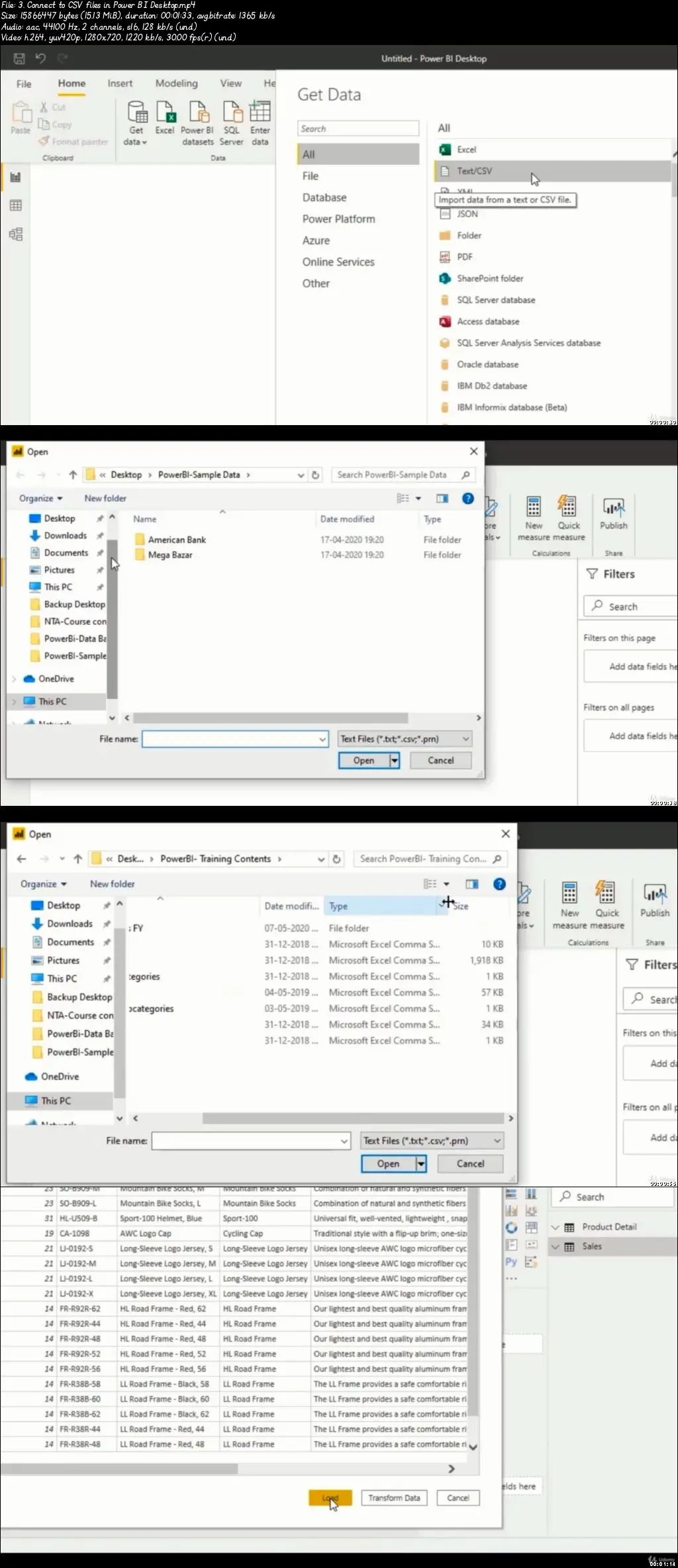Switch to the View ribbon tab
This screenshot has height=1568, width=678.
[x=230, y=83]
